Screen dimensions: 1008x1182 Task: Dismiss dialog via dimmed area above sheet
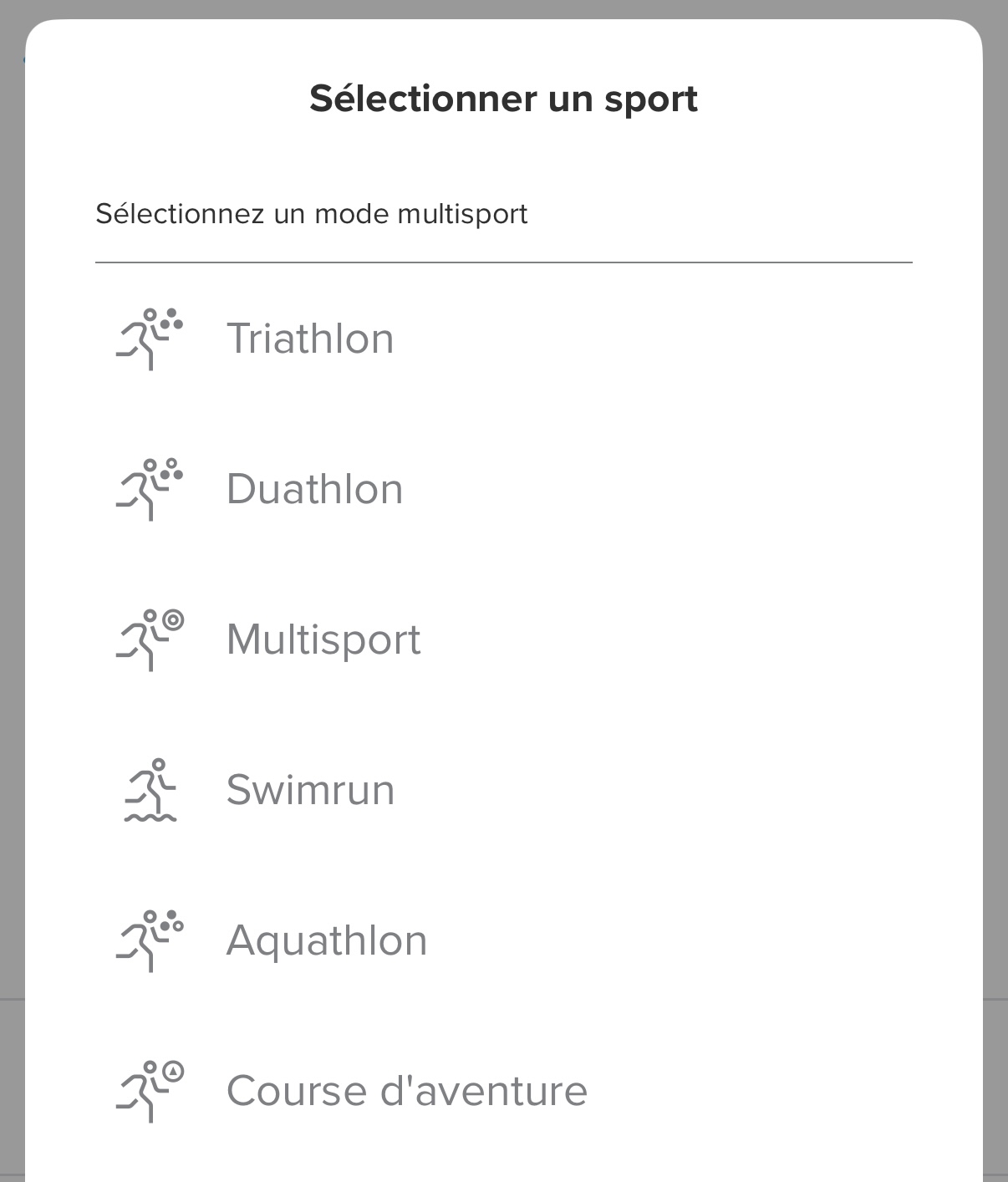tap(504, 9)
